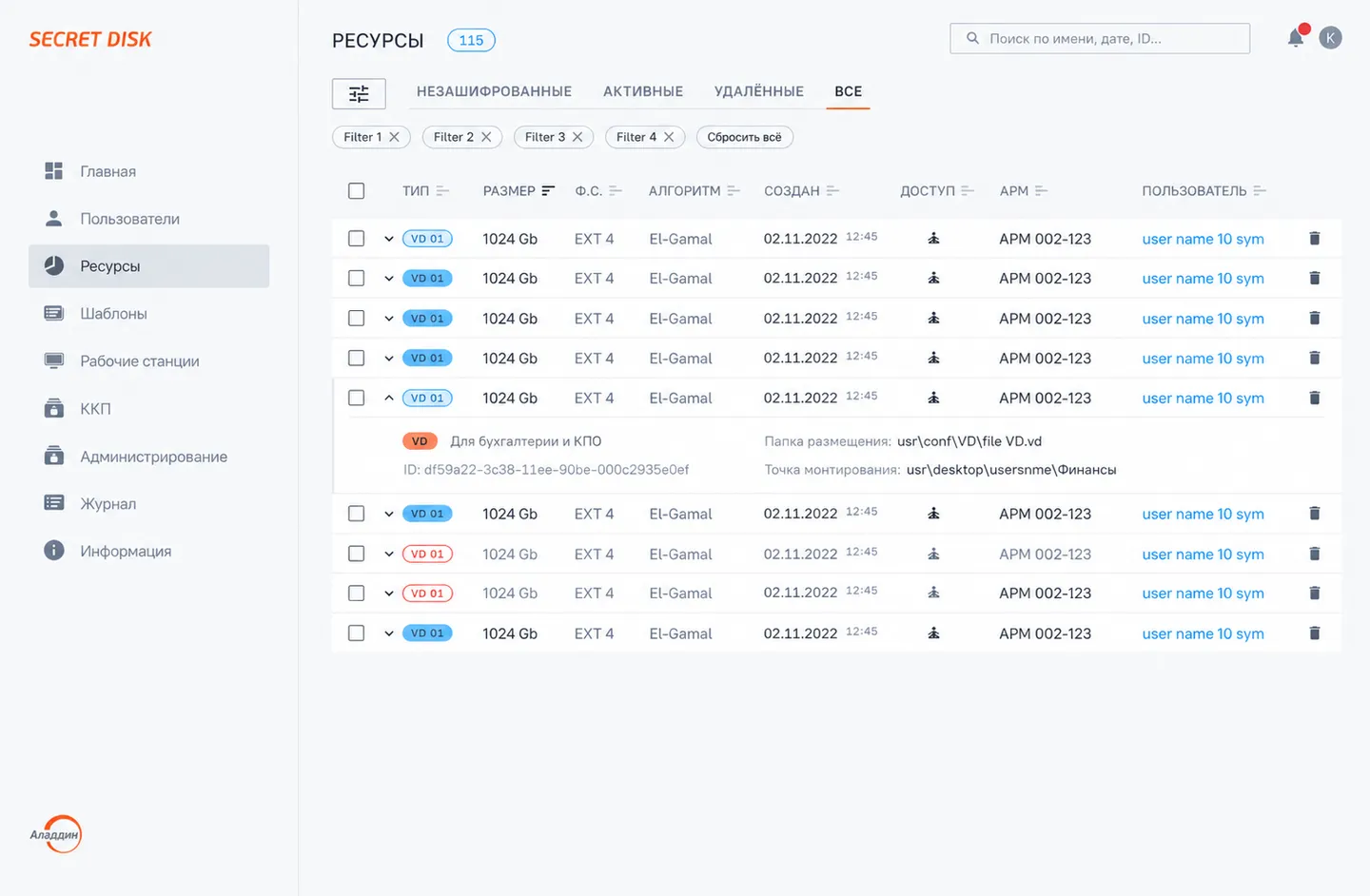
Task: Open the user name link in the first row
Action: pos(1203,239)
